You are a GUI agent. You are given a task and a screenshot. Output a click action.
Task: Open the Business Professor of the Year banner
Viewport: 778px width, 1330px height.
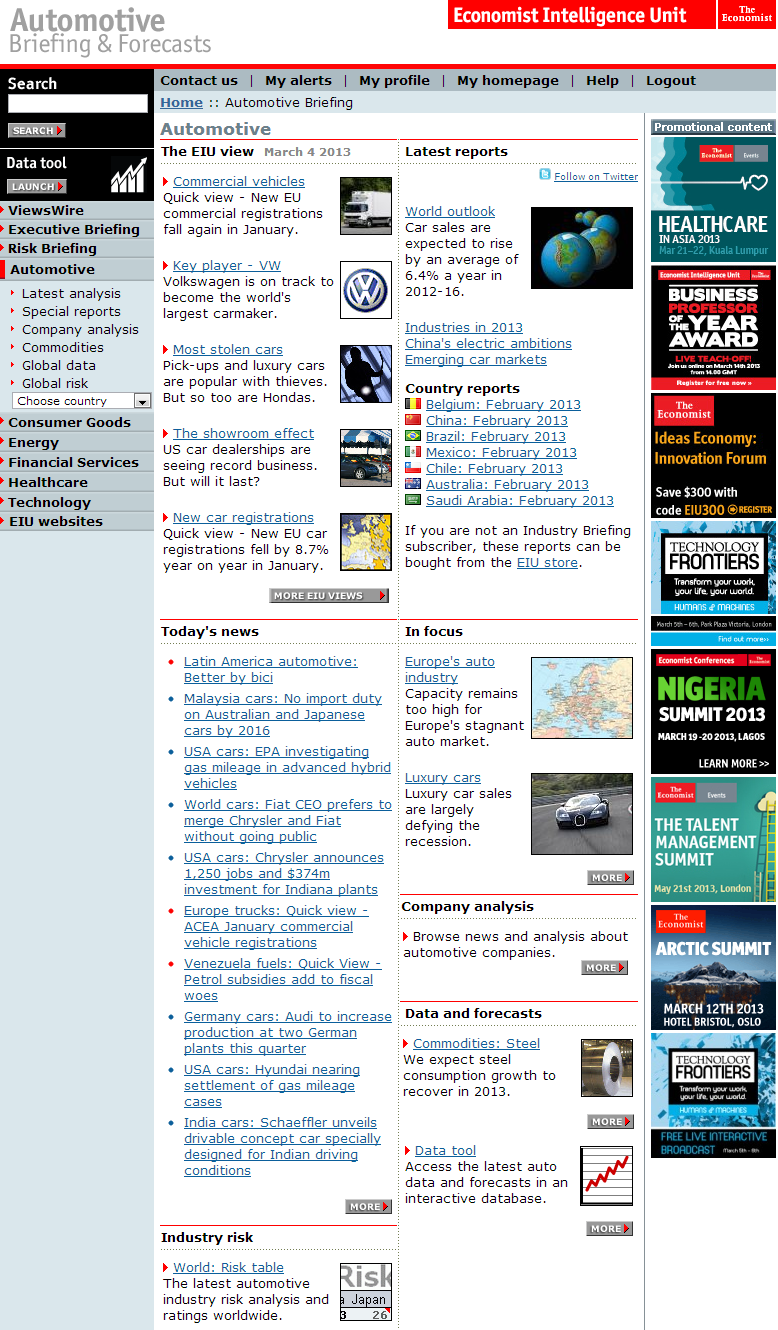[713, 327]
